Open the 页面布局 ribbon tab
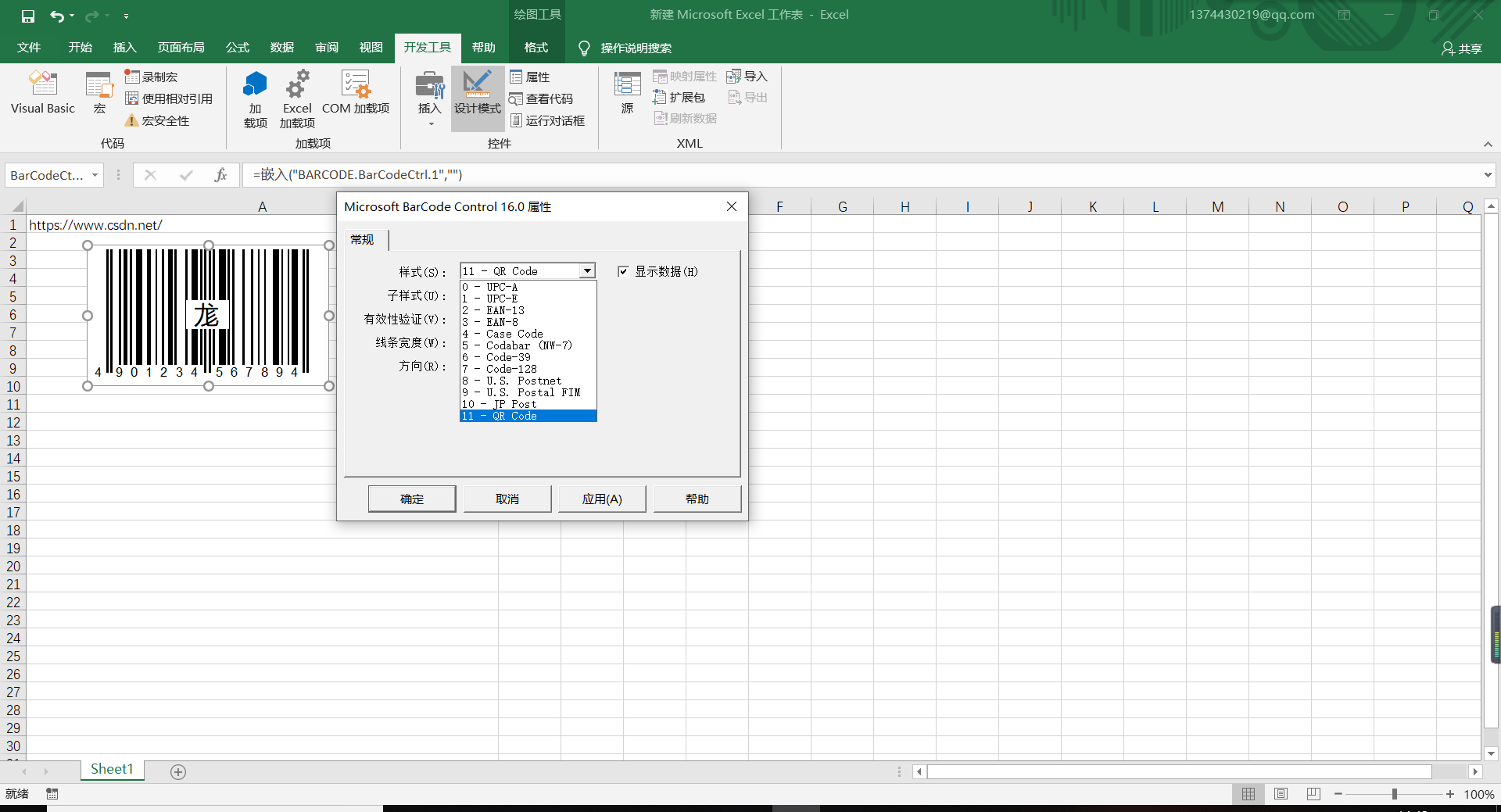1501x812 pixels. pyautogui.click(x=181, y=47)
